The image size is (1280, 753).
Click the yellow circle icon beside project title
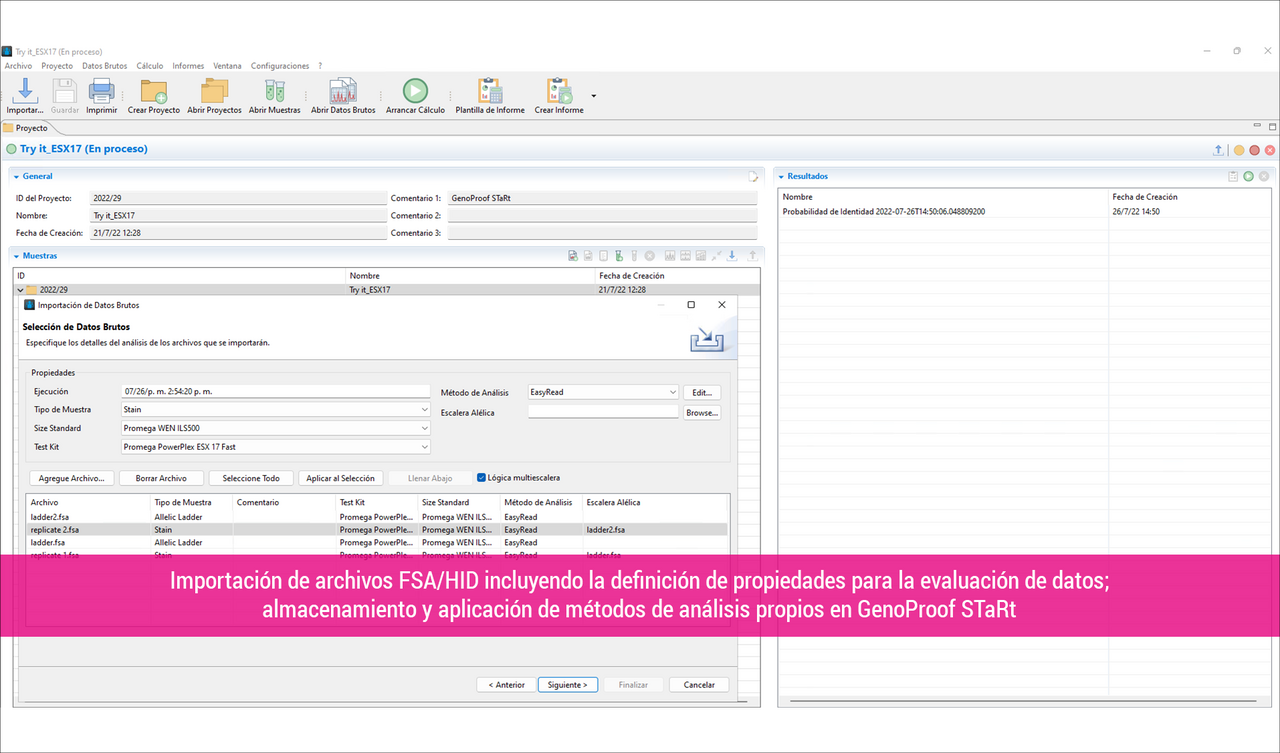(x=1239, y=150)
